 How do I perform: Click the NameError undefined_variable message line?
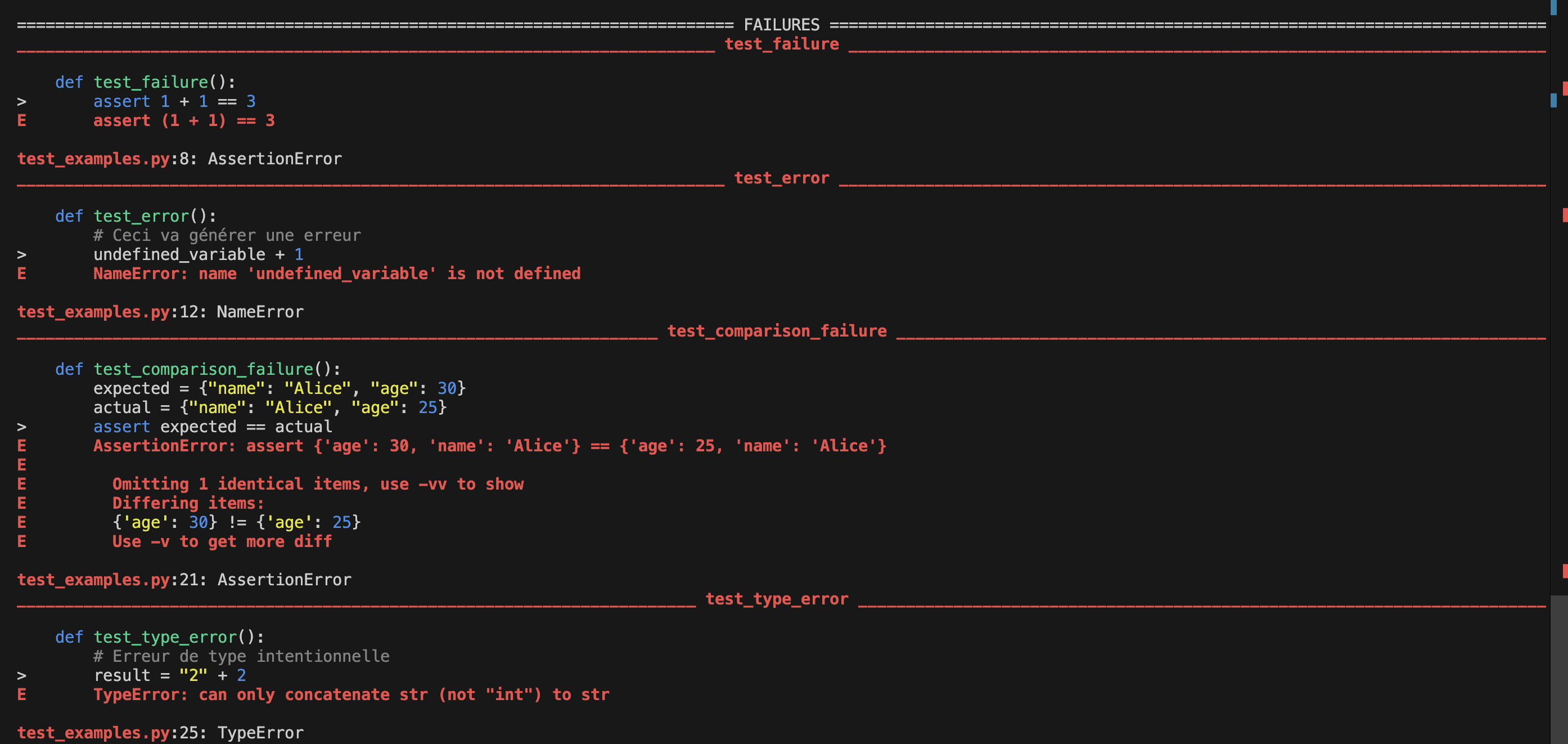coord(337,274)
